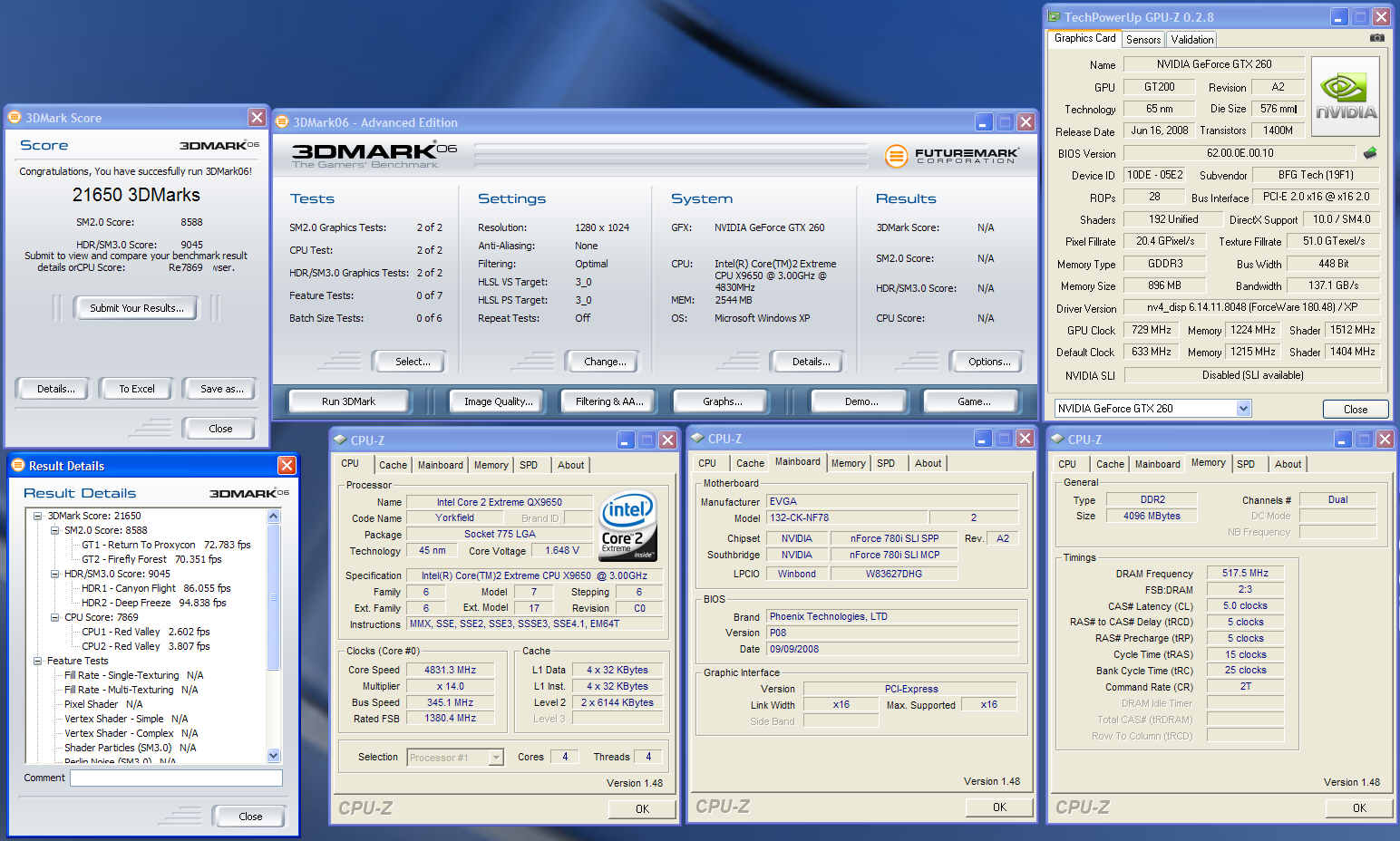Image resolution: width=1400 pixels, height=841 pixels.
Task: Open Details... in 3DMark Score window
Action: [x=55, y=389]
